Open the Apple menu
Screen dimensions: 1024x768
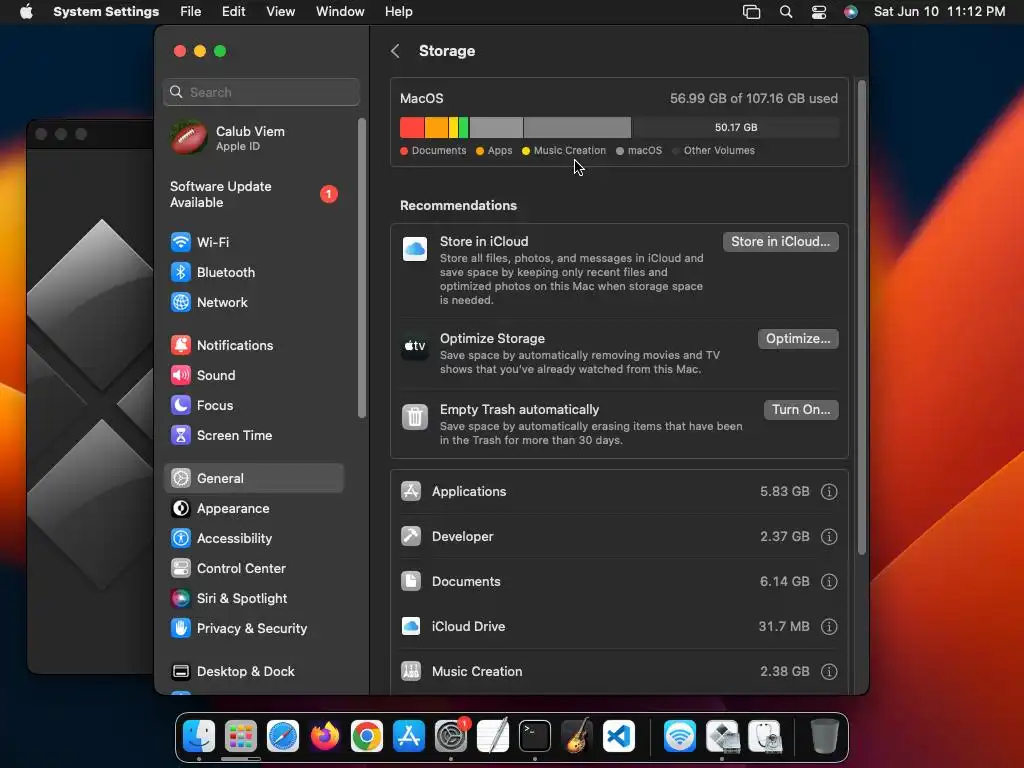[26, 12]
